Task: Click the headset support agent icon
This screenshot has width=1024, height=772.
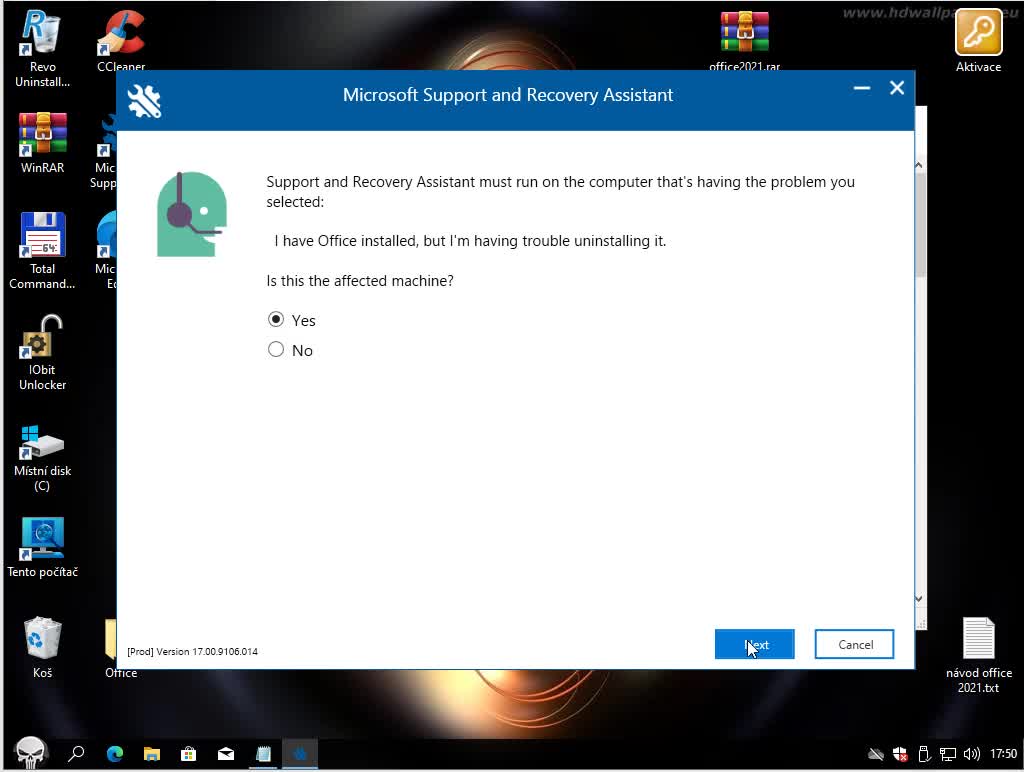Action: [191, 214]
